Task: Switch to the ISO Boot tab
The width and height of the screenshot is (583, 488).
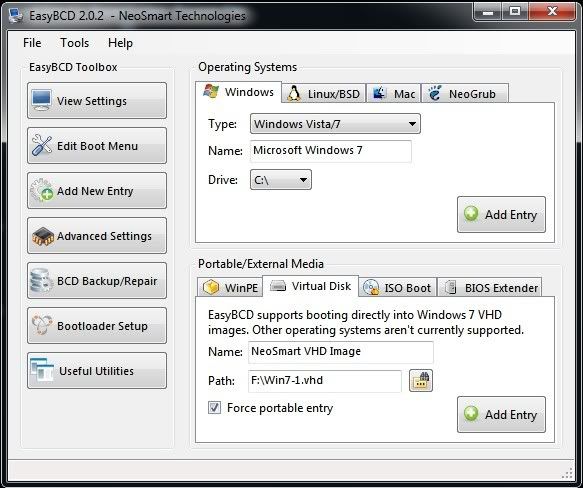Action: click(397, 288)
